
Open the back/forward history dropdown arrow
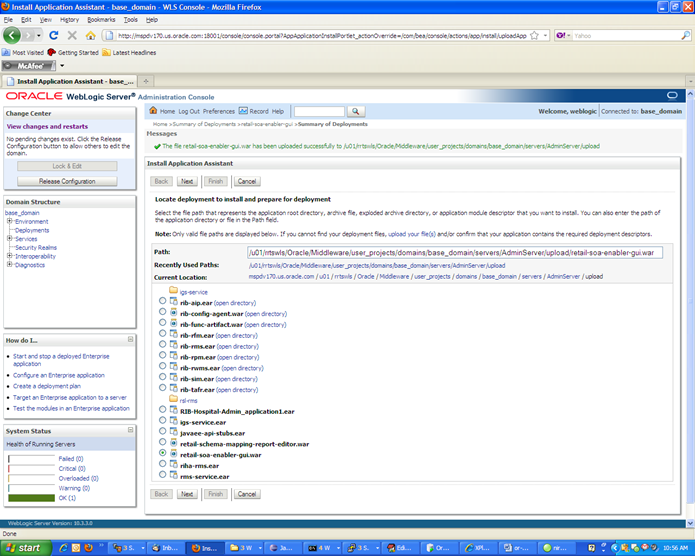(x=39, y=36)
